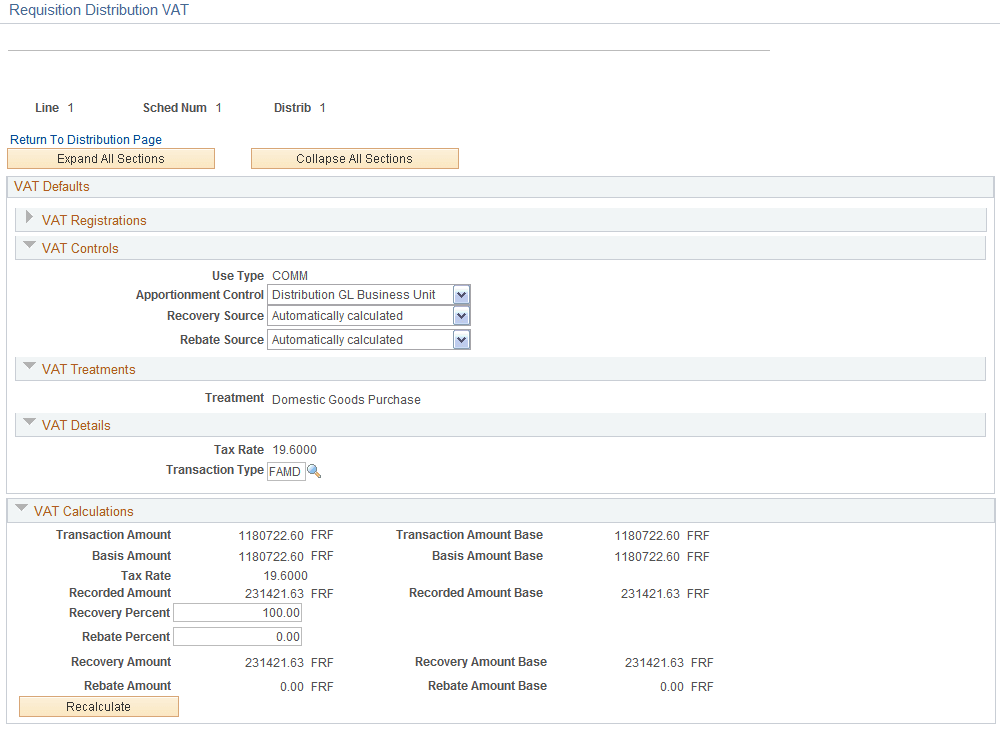1000x730 pixels.
Task: Select the Use Type value COMM
Action: (x=290, y=276)
